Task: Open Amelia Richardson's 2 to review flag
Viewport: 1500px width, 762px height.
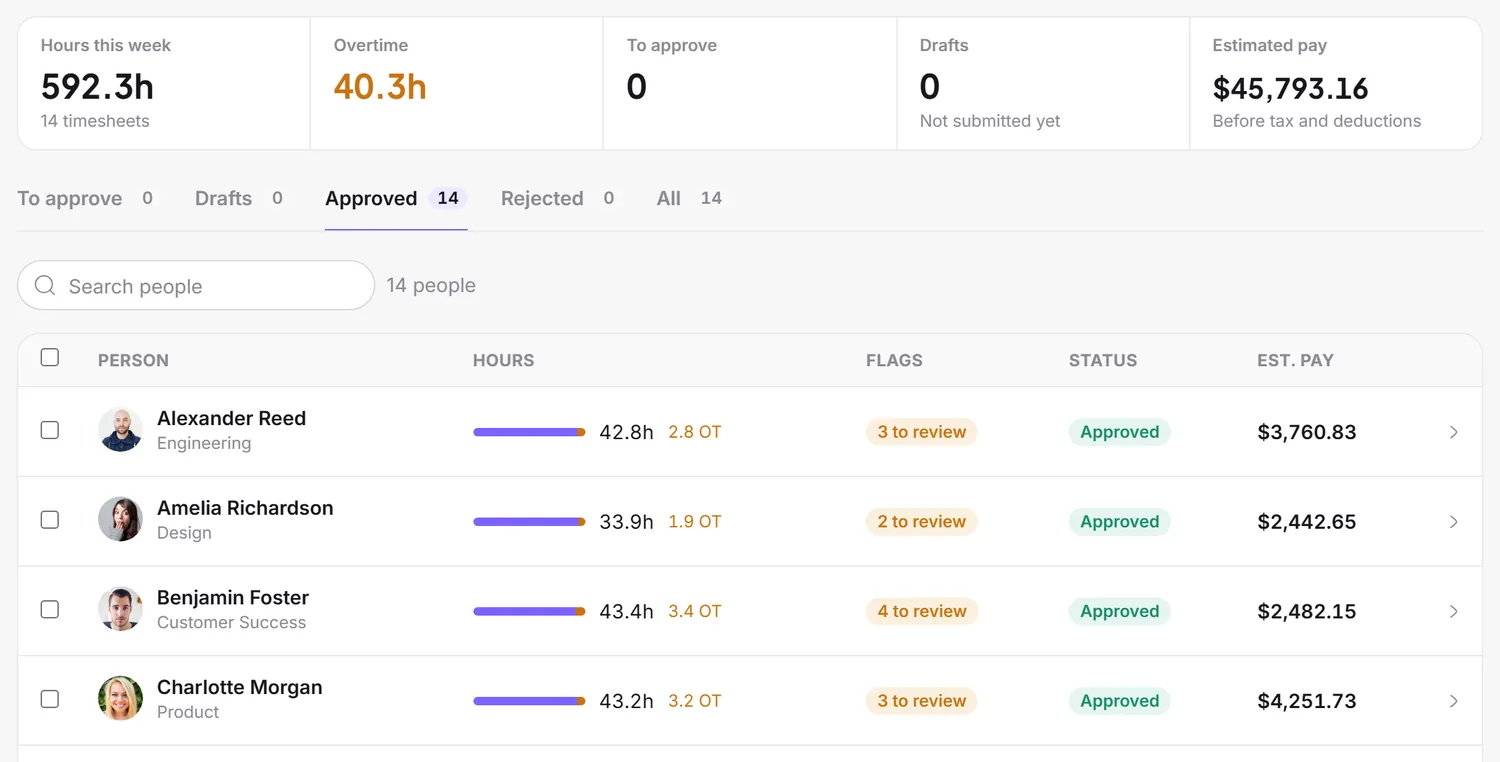Action: coord(922,522)
